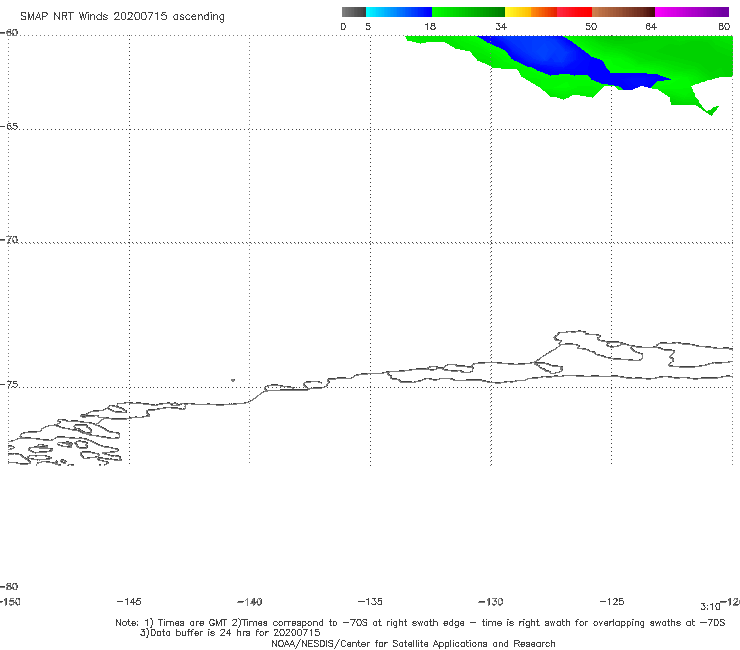Click the longitude label "-130"
The height and width of the screenshot is (650, 740).
[x=491, y=602]
